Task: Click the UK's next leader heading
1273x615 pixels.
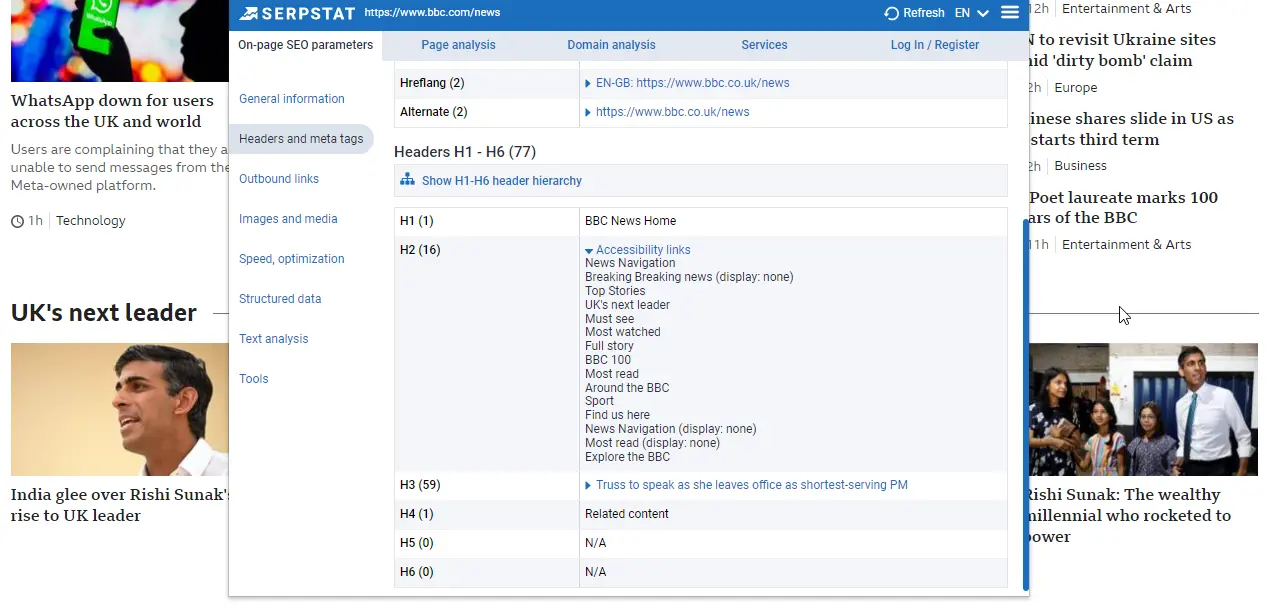Action: point(104,313)
